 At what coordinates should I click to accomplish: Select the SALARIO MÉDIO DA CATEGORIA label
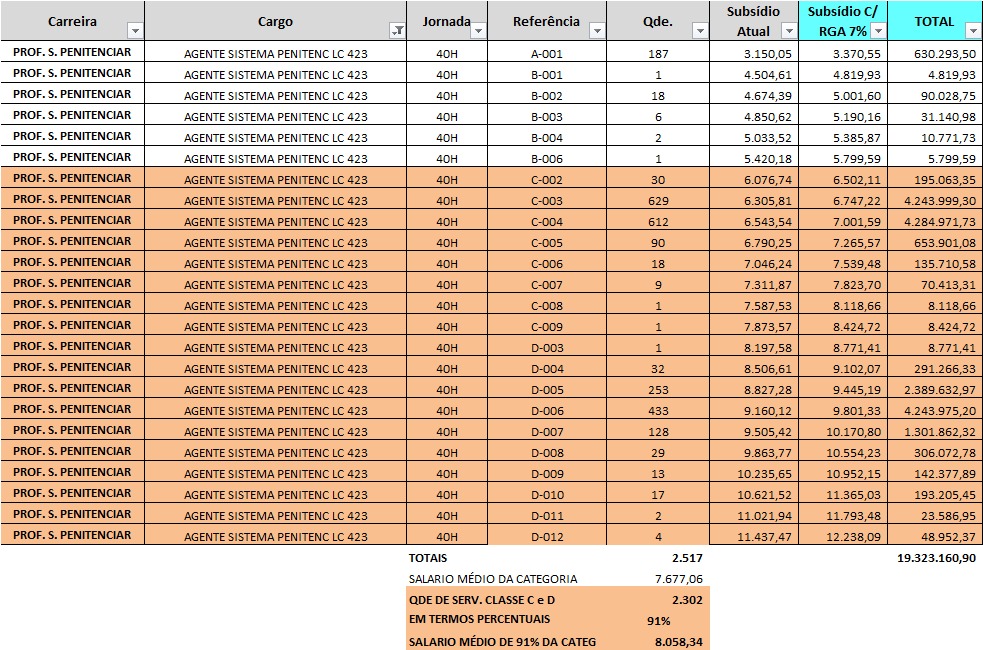(492, 579)
